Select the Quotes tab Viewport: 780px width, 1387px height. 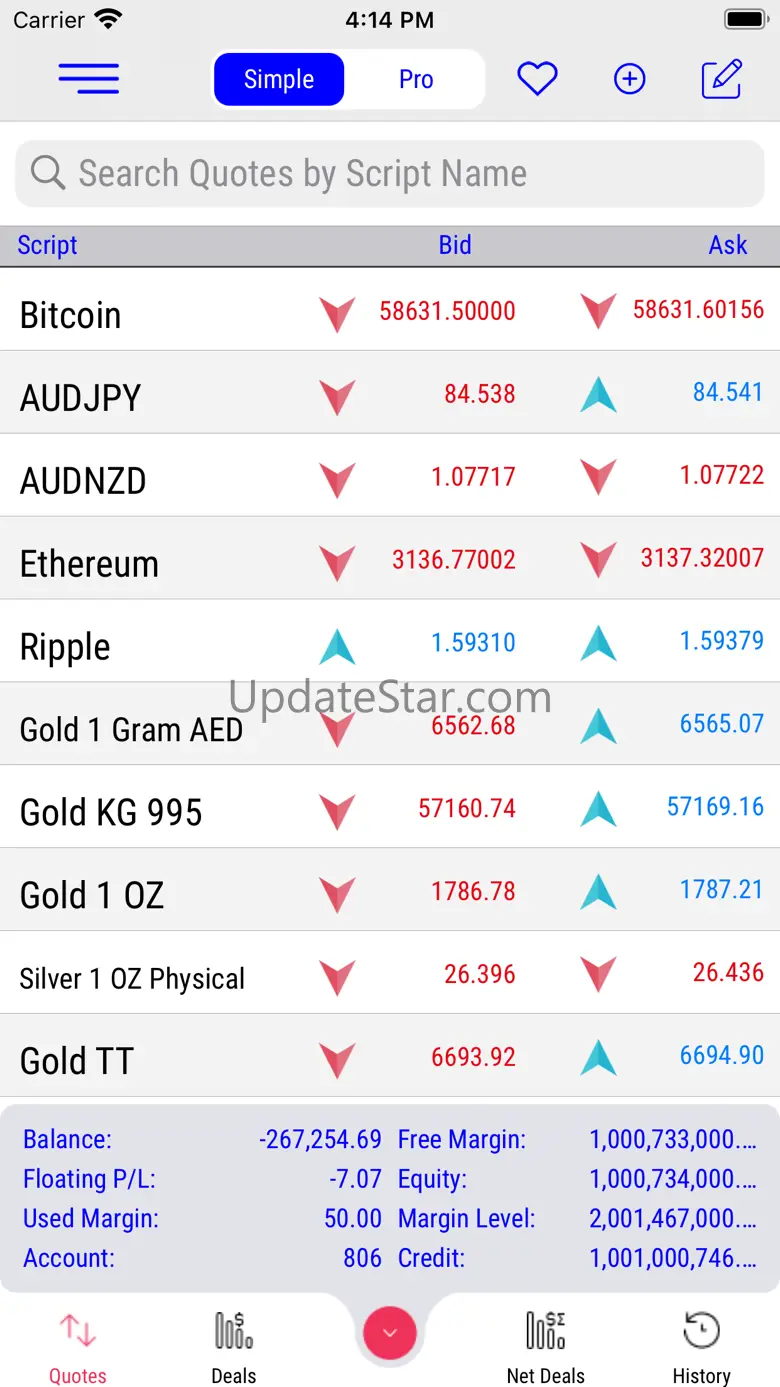78,1346
